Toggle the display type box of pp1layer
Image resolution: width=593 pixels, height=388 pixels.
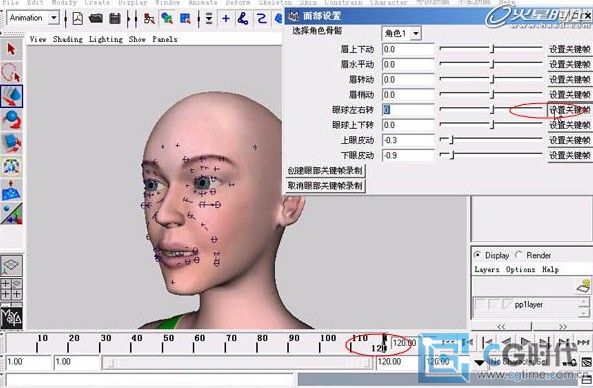click(x=494, y=304)
